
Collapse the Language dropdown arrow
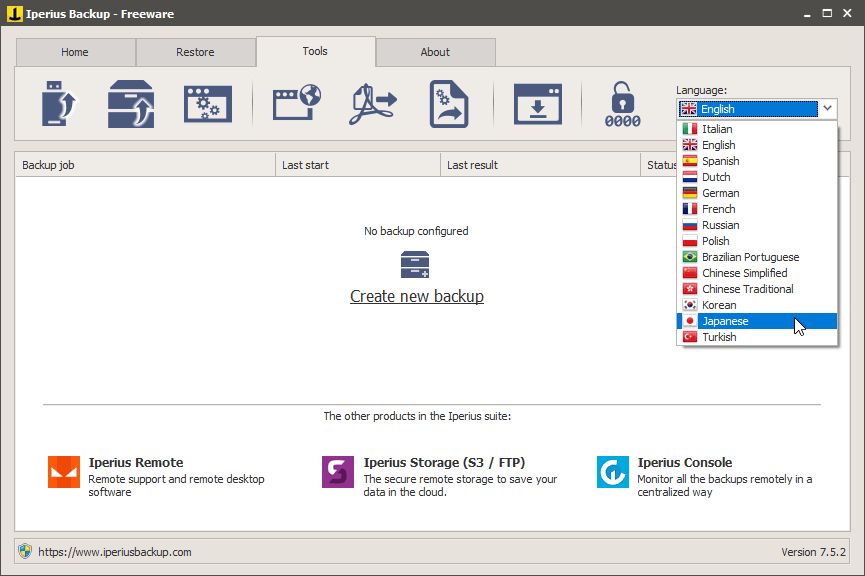tap(827, 109)
